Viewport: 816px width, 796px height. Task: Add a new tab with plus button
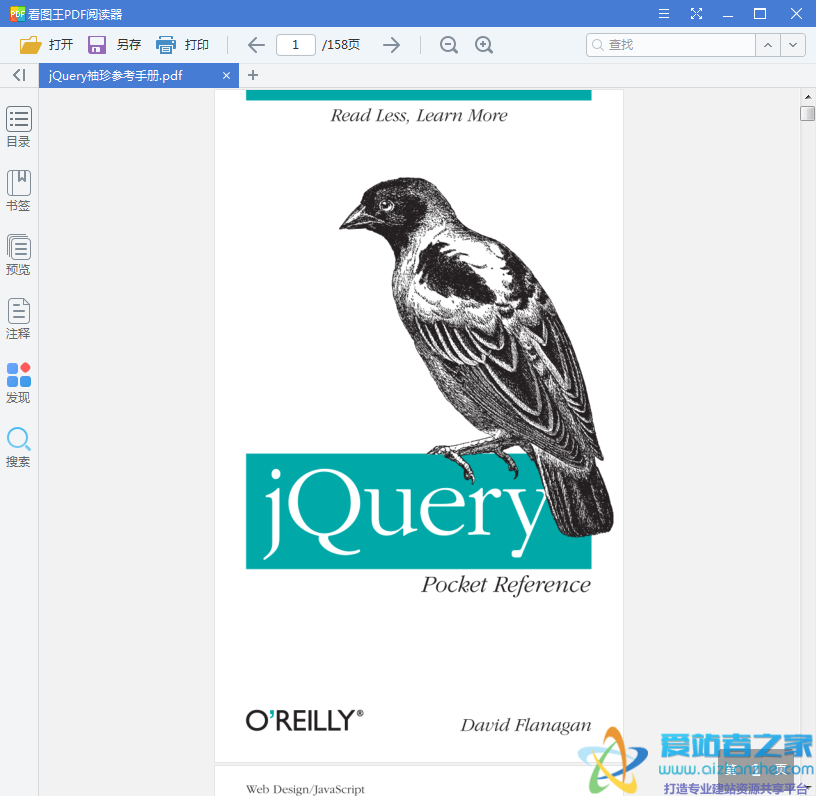(x=253, y=75)
